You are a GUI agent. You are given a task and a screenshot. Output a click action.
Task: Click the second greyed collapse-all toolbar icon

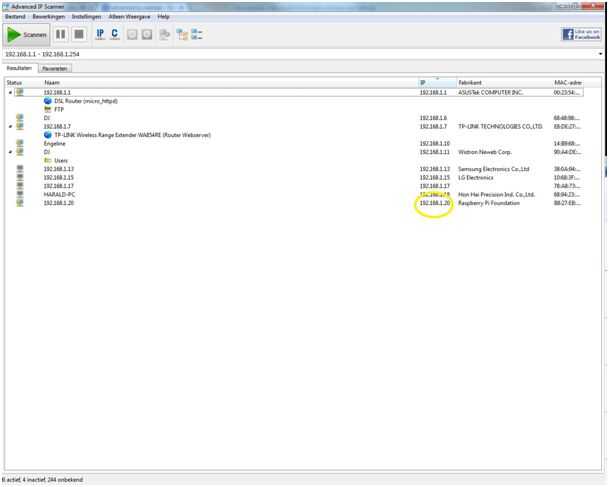(x=147, y=35)
